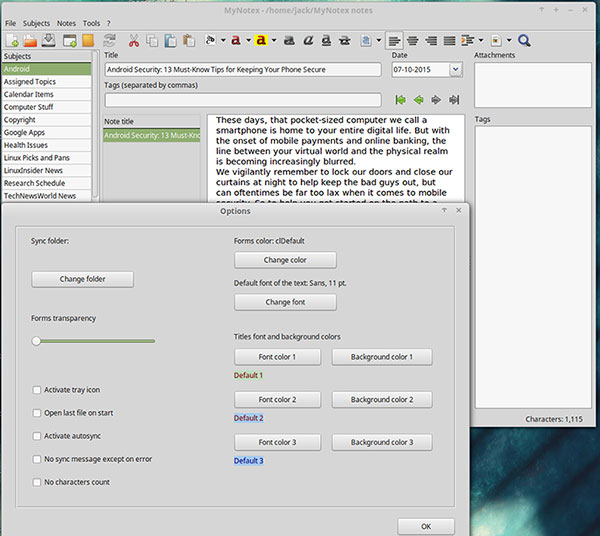Expand red font color dropdown arrow
This screenshot has width=600, height=536.
(x=248, y=40)
